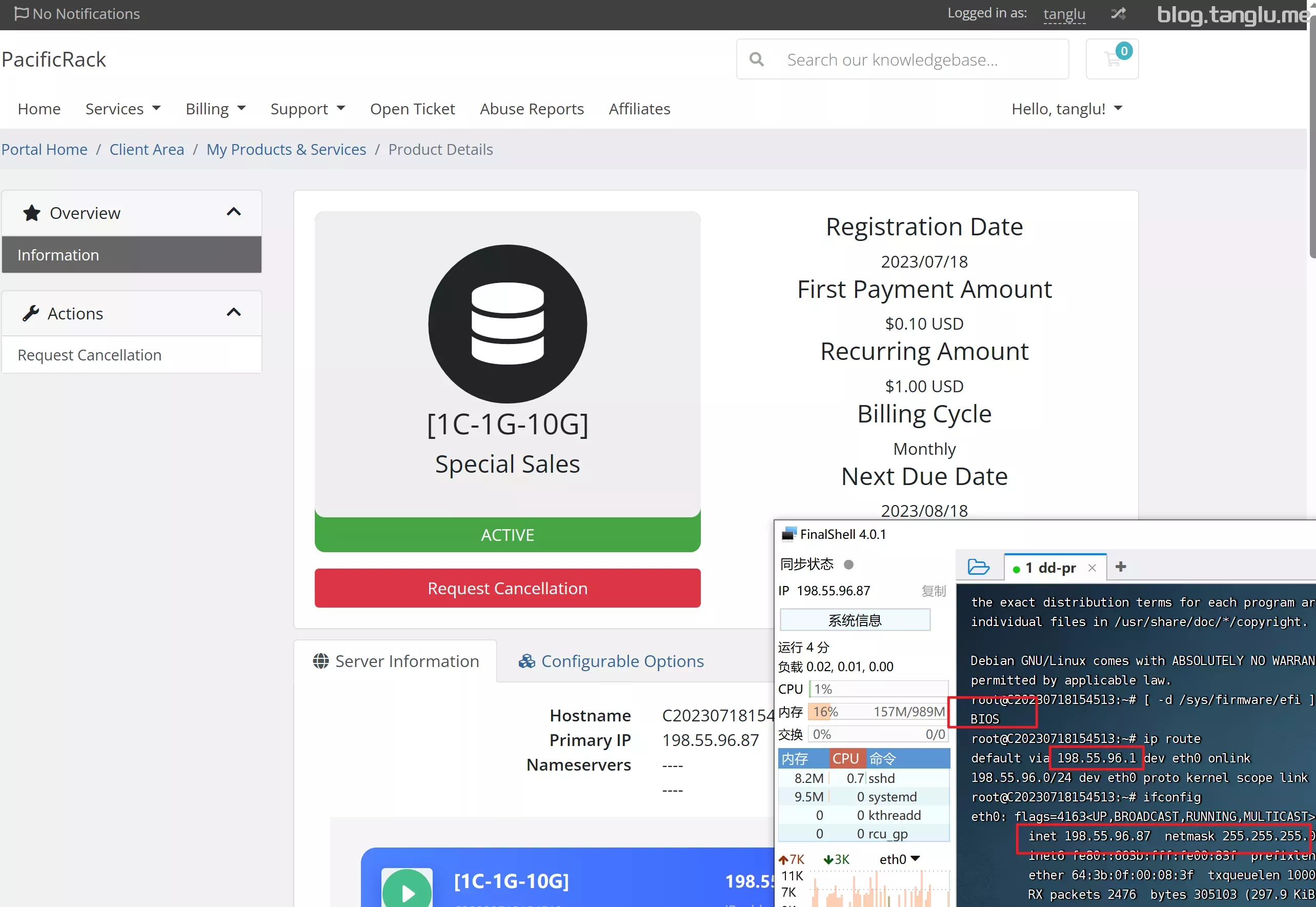Click the Request Cancellation sidebar link
Image resolution: width=1316 pixels, height=907 pixels.
(89, 355)
